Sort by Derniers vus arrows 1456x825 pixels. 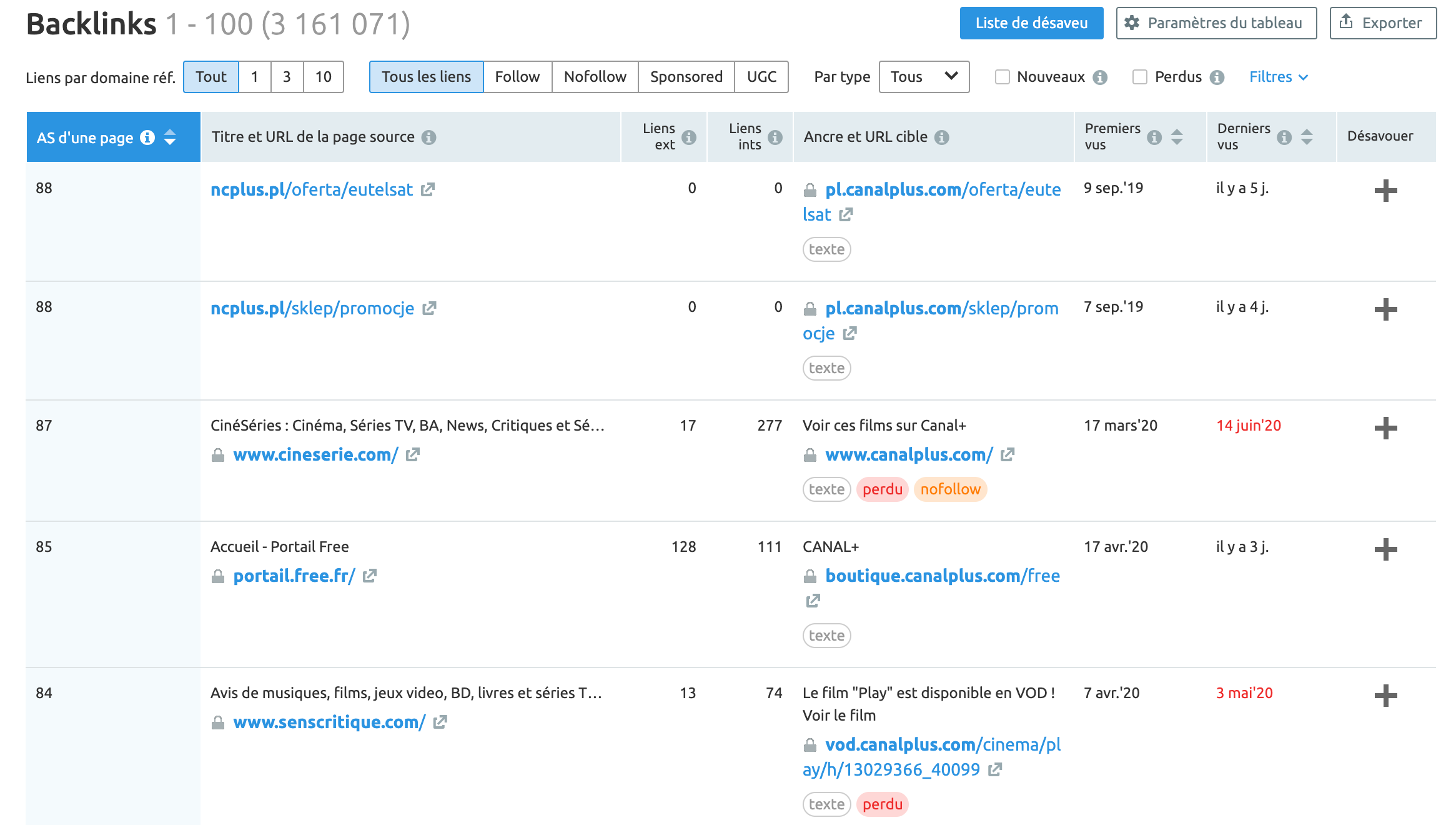[x=1307, y=137]
